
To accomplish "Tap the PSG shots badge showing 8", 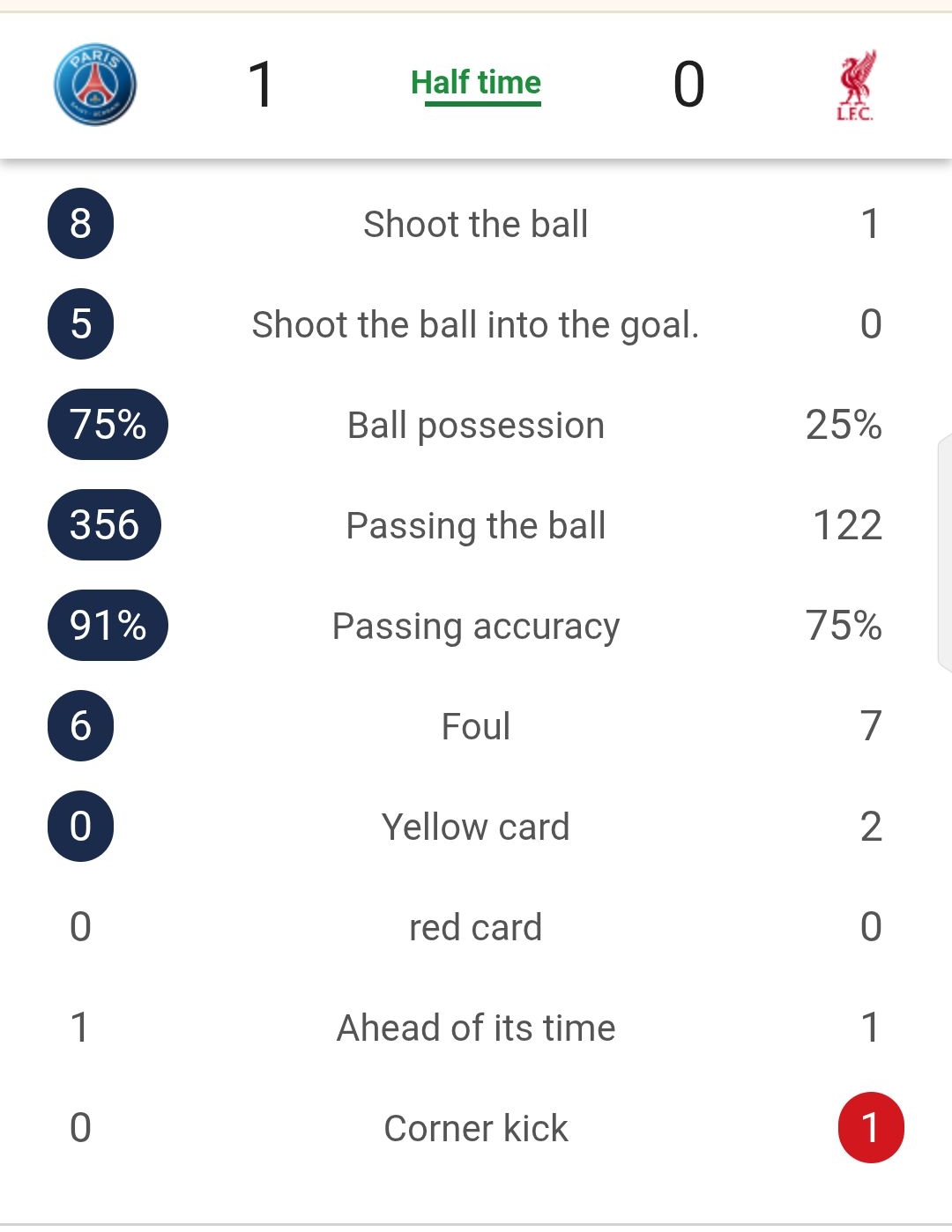I will point(80,224).
